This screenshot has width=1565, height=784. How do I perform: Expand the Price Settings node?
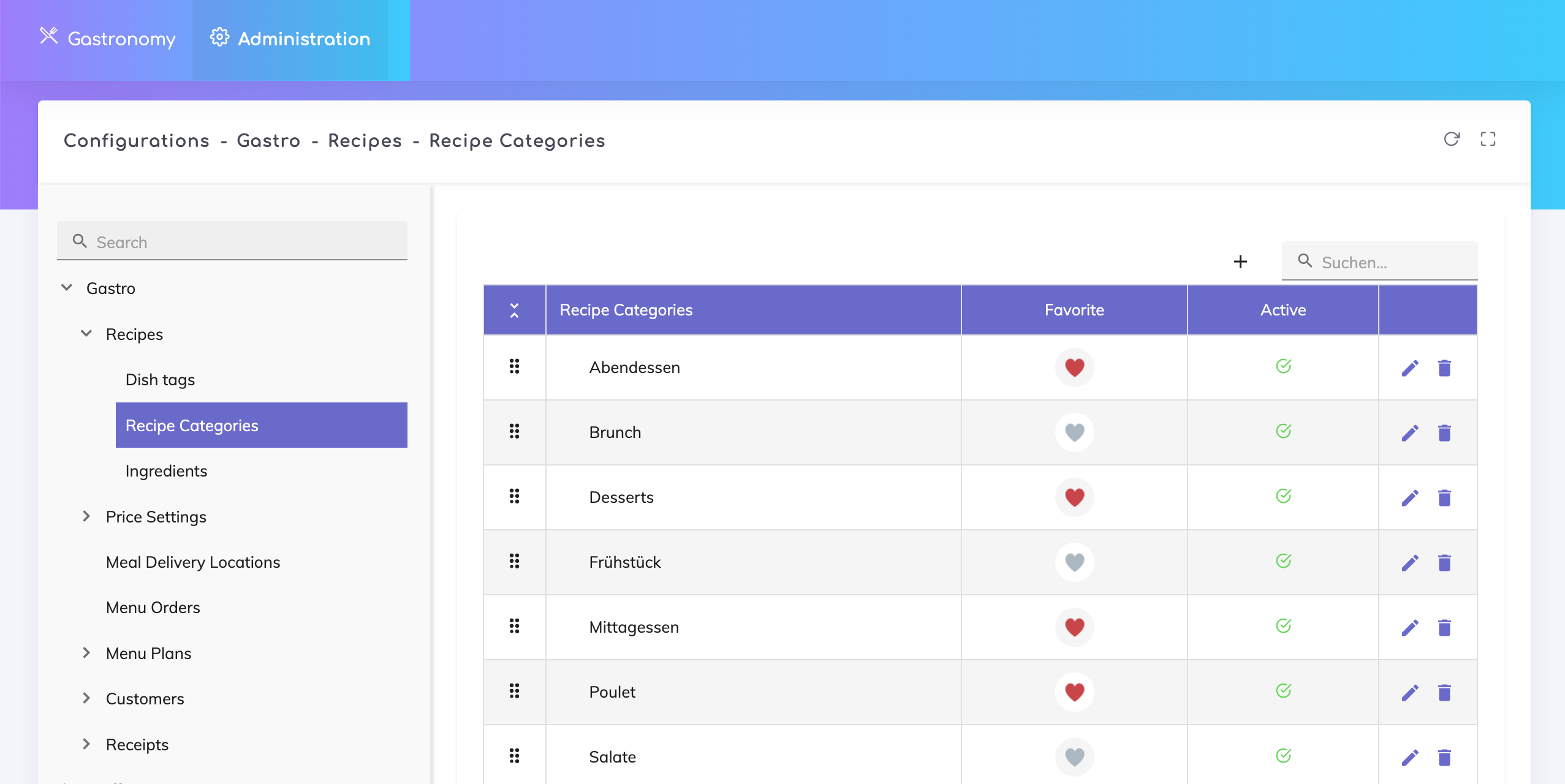click(86, 516)
